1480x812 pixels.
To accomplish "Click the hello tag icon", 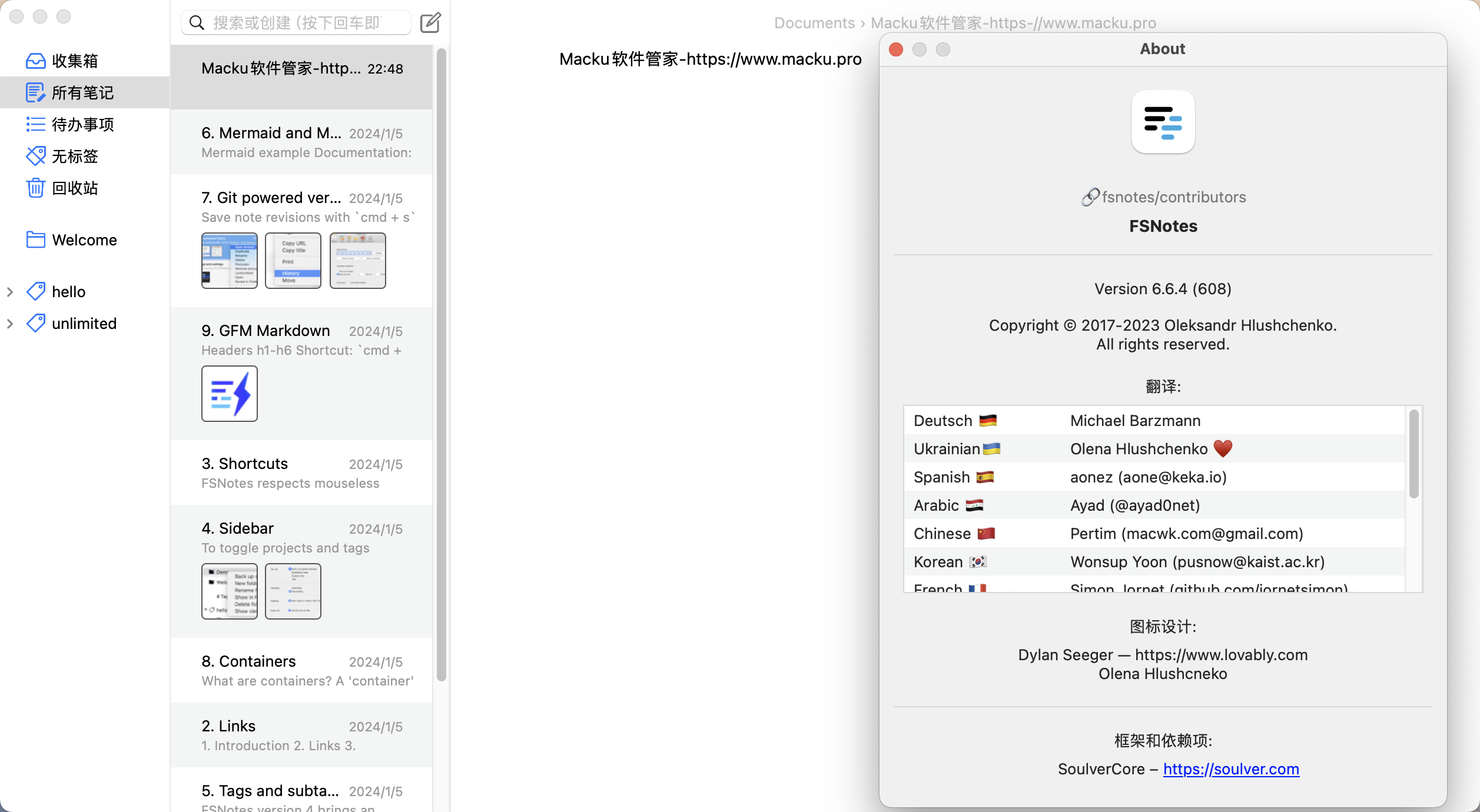I will (36, 291).
